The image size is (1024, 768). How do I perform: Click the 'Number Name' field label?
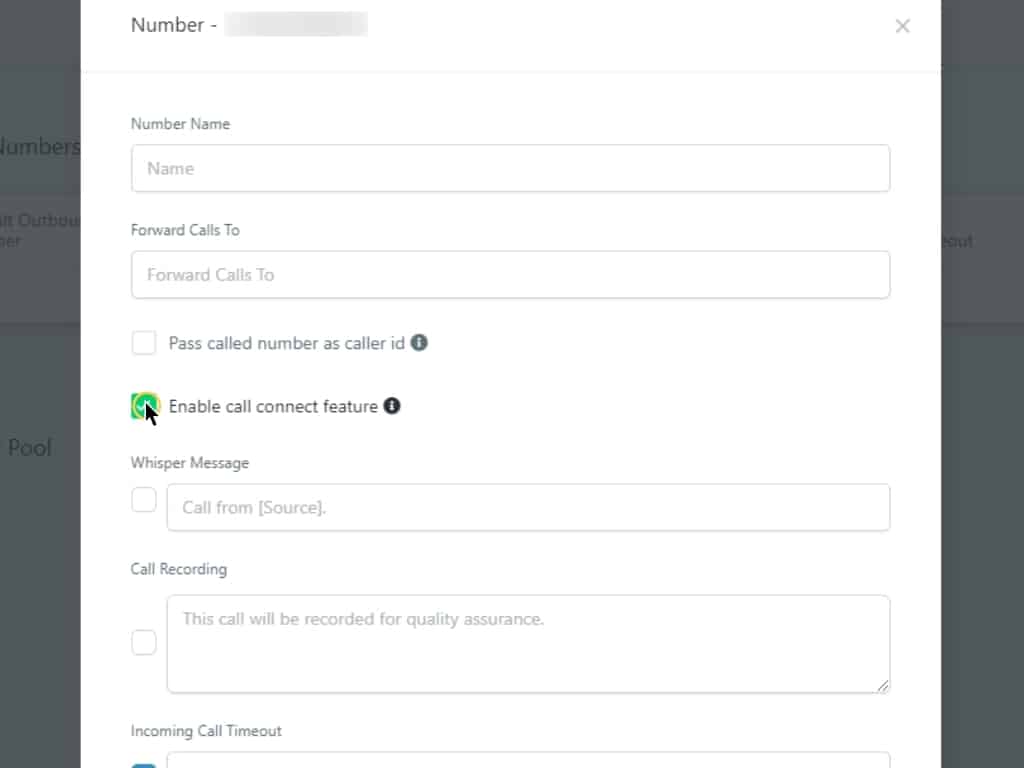[x=180, y=124]
